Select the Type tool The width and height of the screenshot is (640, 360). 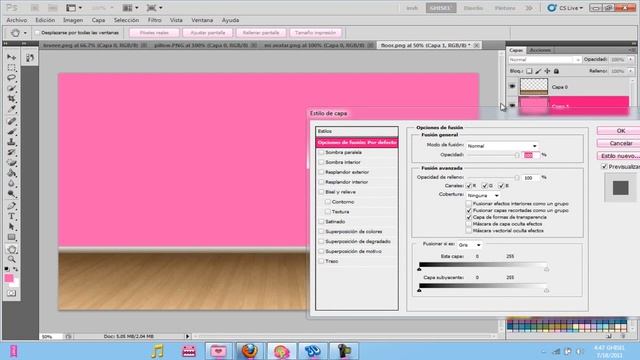[x=11, y=216]
